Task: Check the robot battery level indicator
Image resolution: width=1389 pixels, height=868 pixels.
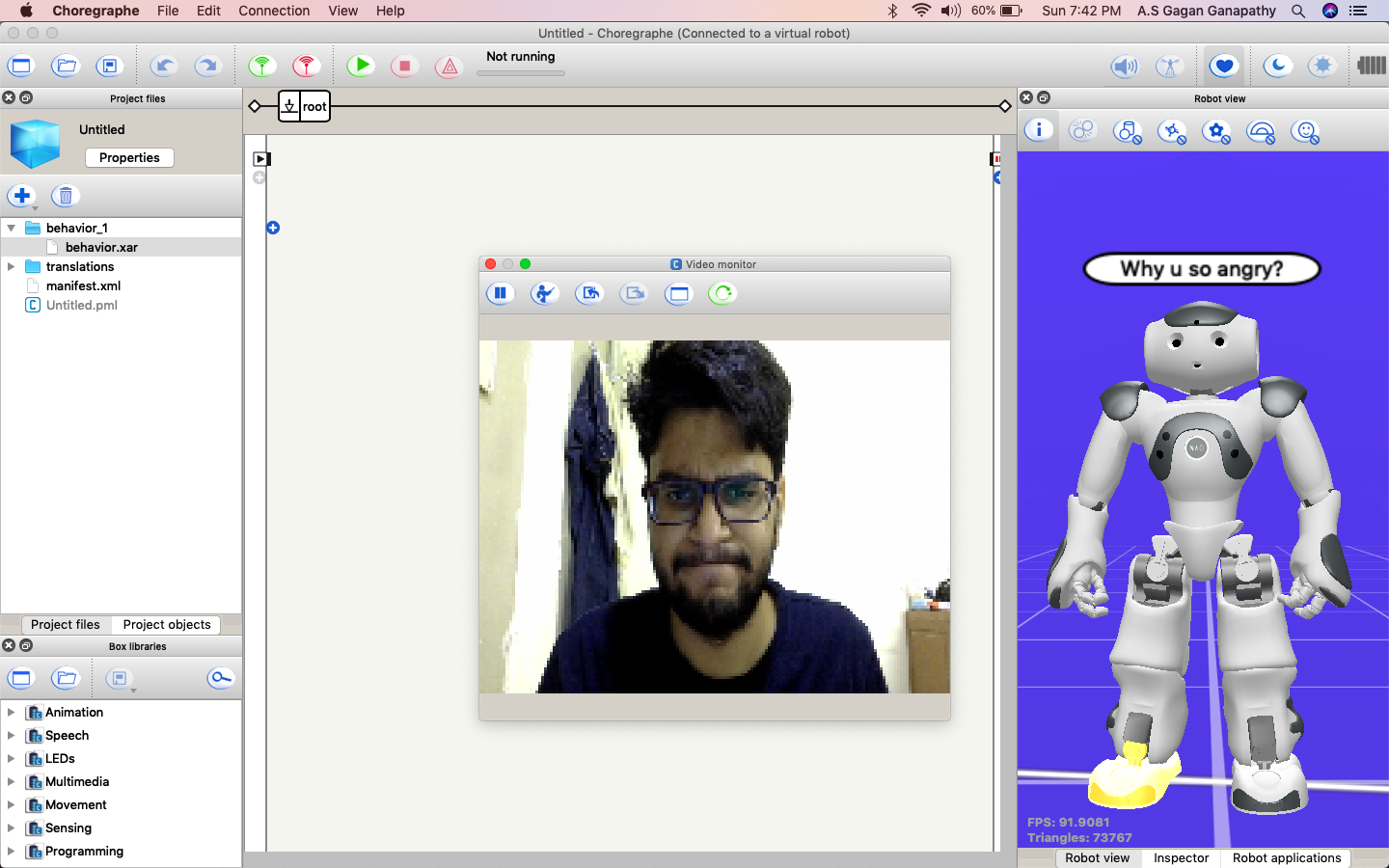Action: pyautogui.click(x=1372, y=66)
